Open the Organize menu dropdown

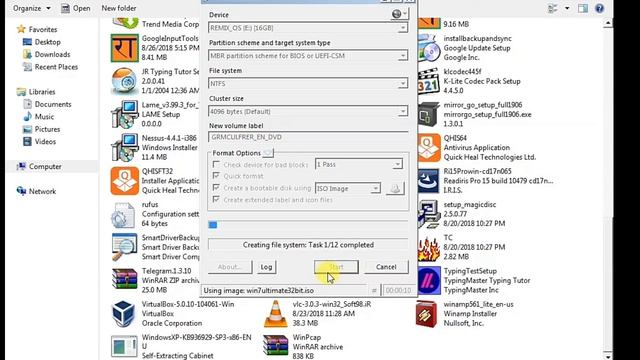[x=31, y=8]
